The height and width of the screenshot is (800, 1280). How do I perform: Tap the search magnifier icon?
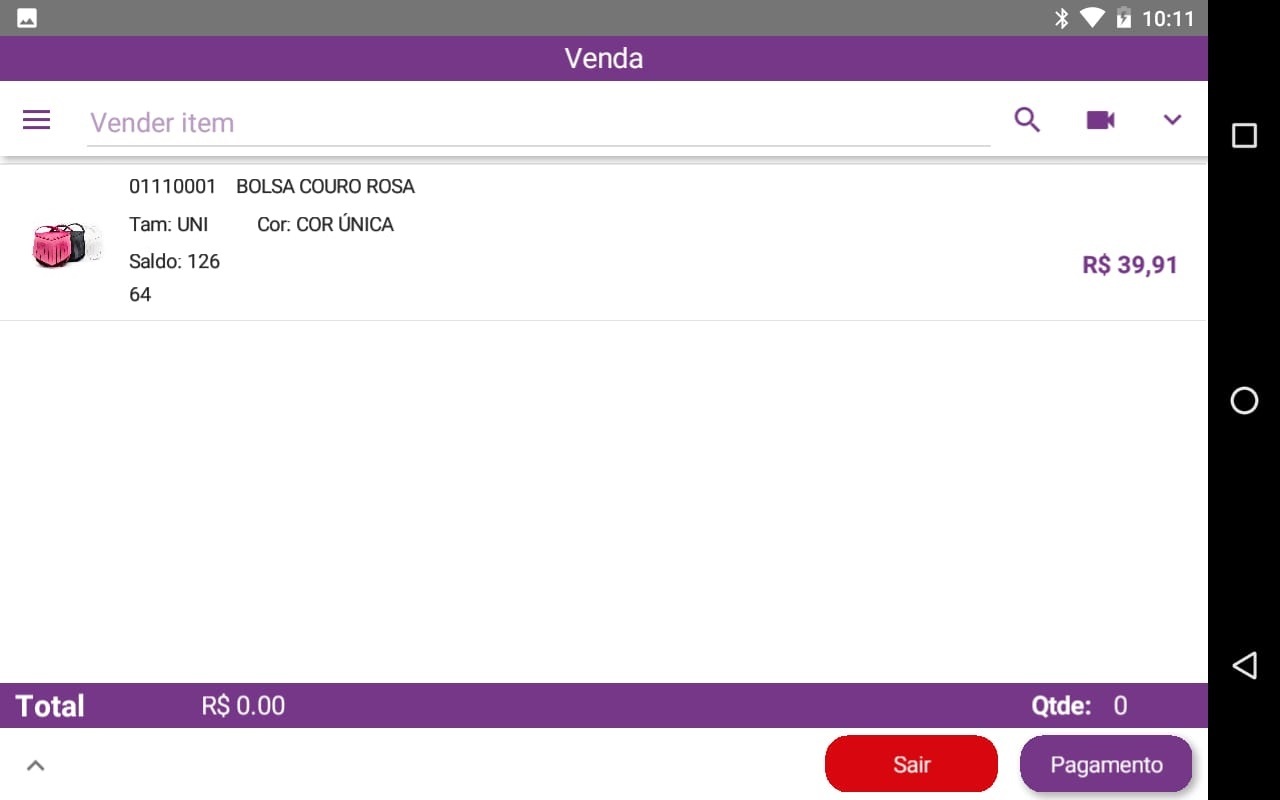[x=1027, y=120]
